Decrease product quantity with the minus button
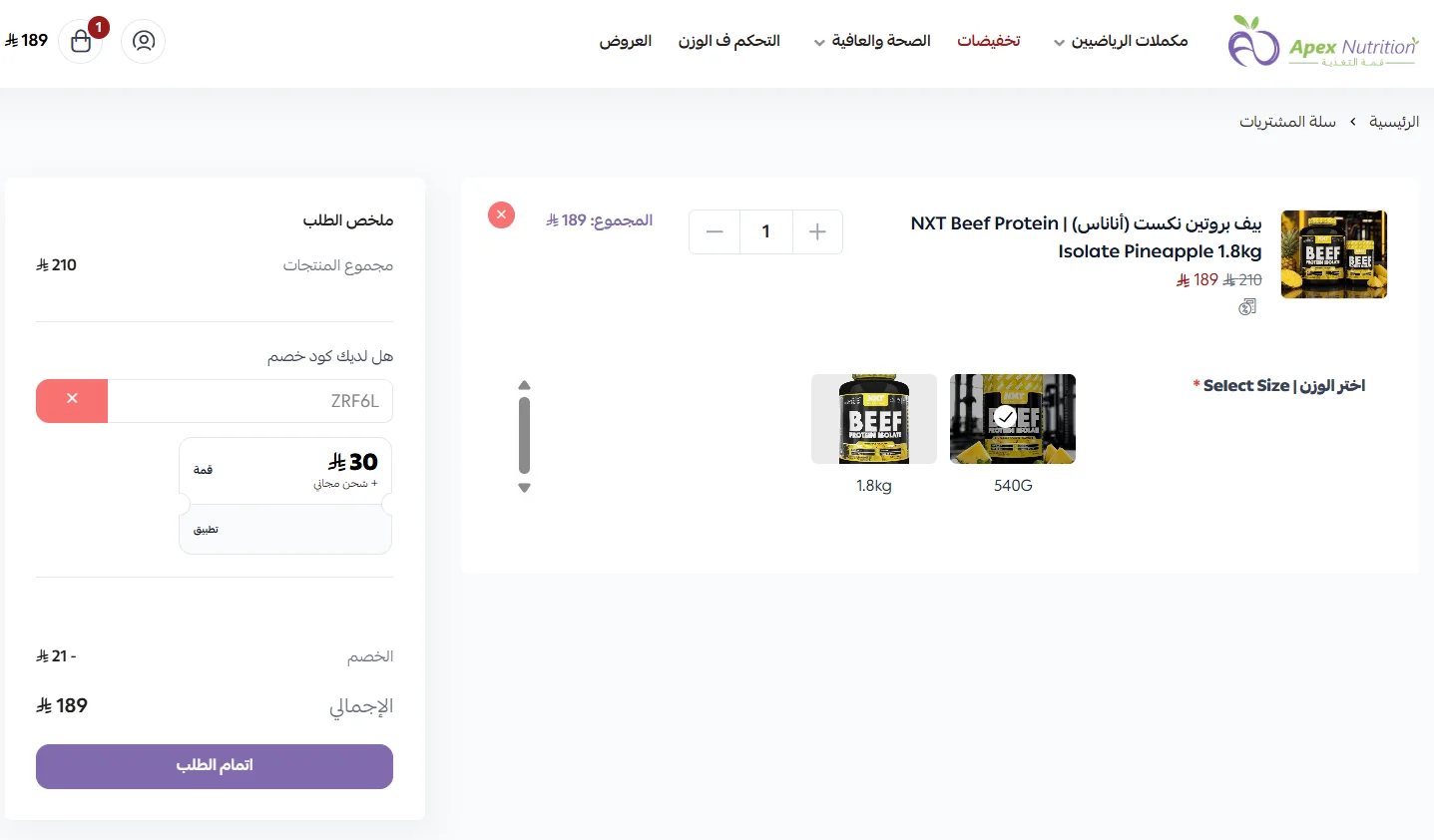 tap(715, 231)
